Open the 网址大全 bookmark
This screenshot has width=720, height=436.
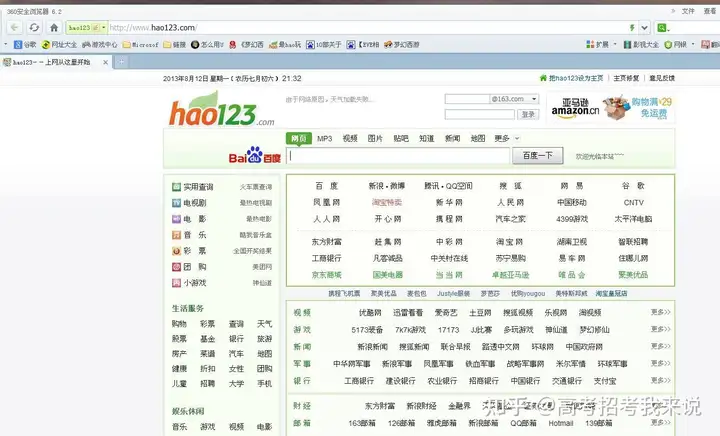click(x=60, y=45)
